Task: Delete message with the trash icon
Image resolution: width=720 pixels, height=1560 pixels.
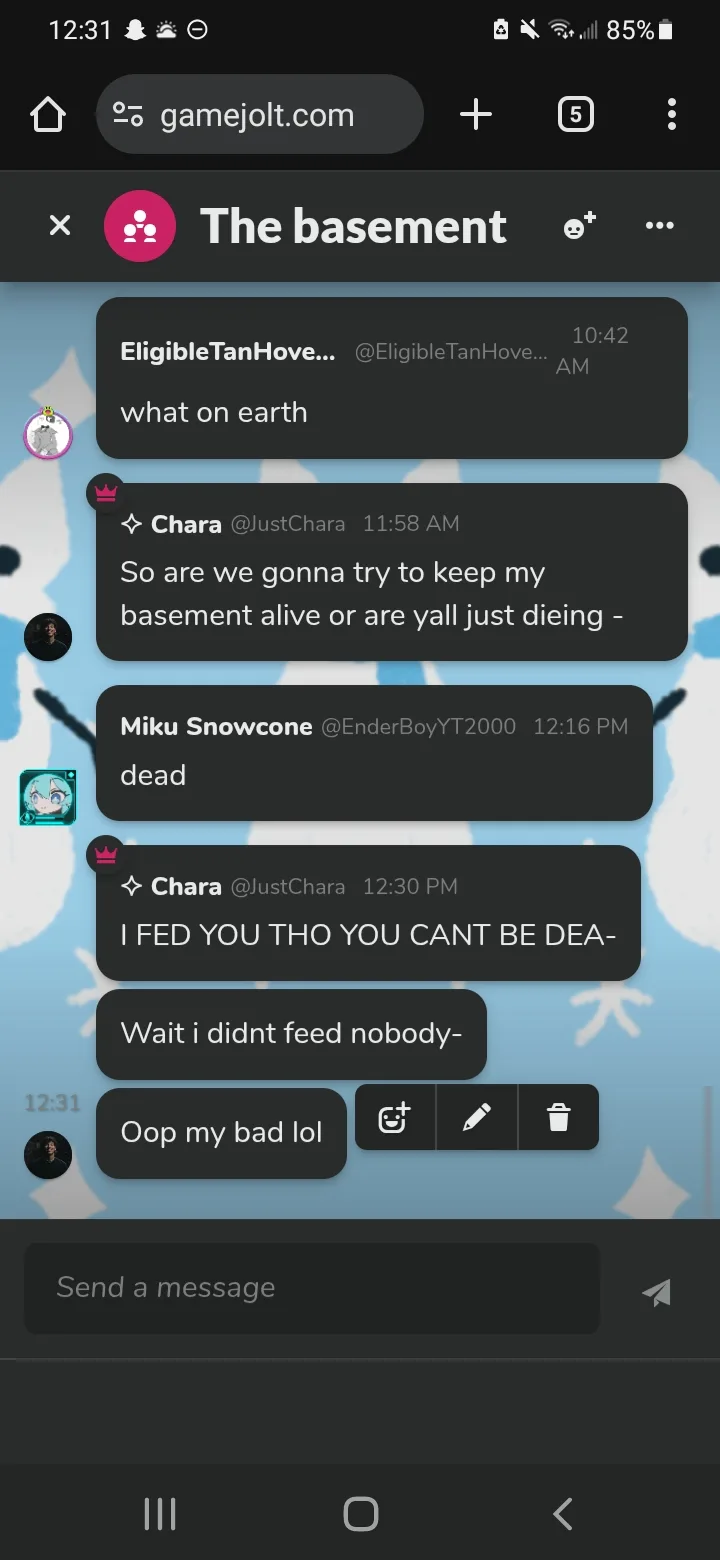Action: pyautogui.click(x=559, y=1117)
